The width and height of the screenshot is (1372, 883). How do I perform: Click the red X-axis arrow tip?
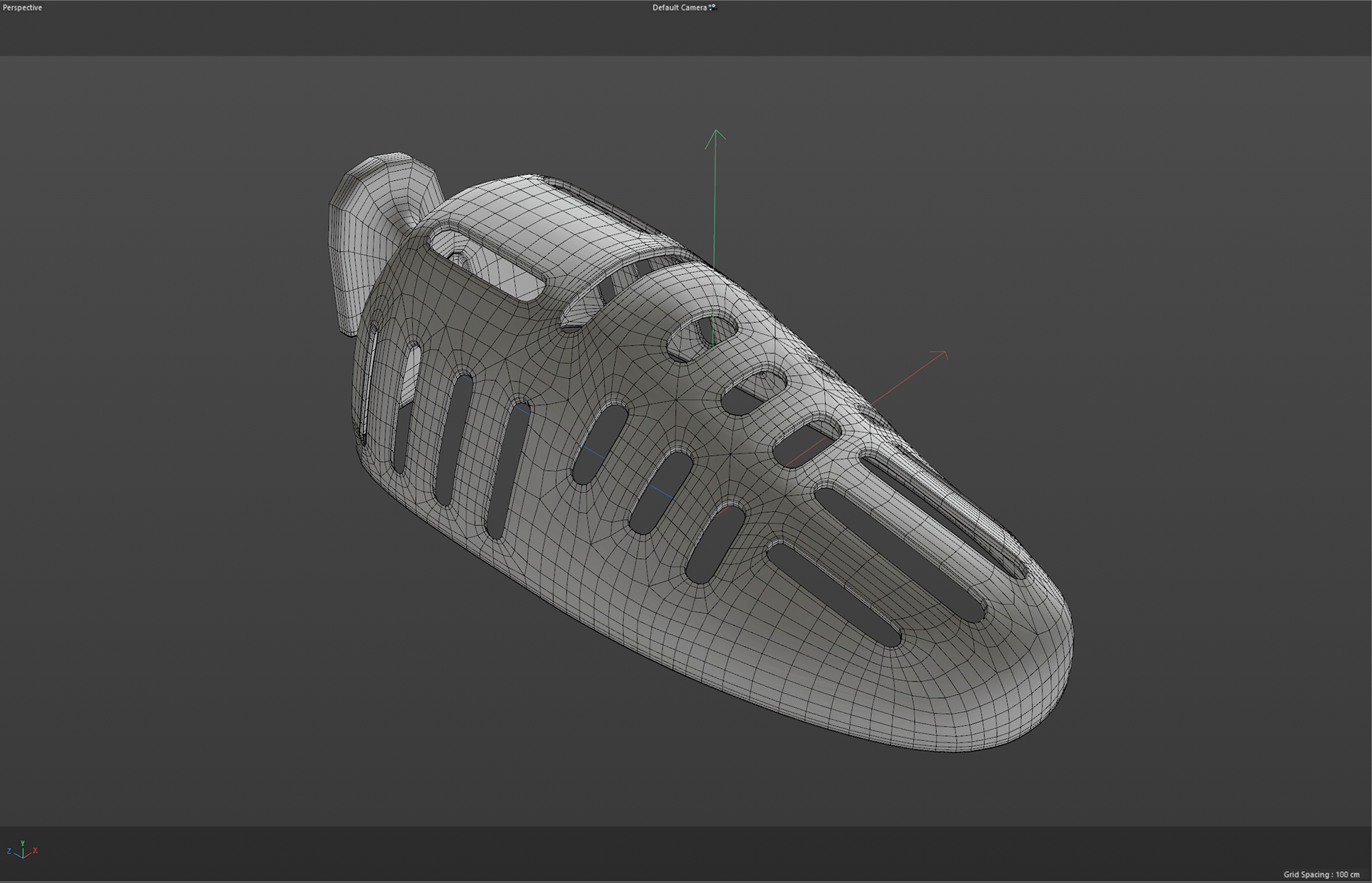[944, 353]
